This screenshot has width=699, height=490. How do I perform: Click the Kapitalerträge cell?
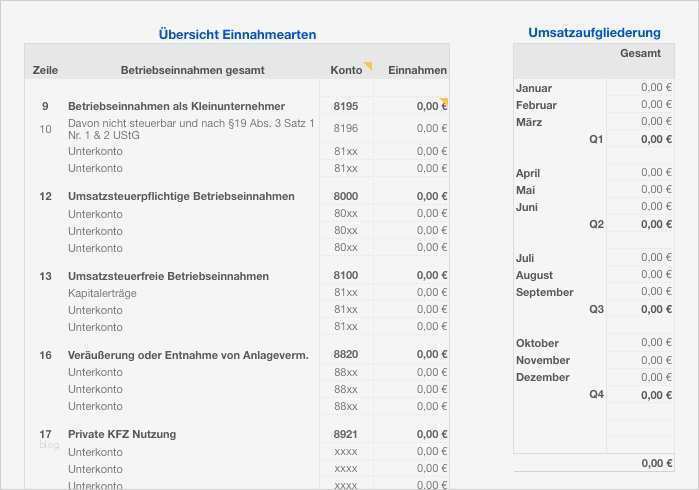click(x=103, y=293)
